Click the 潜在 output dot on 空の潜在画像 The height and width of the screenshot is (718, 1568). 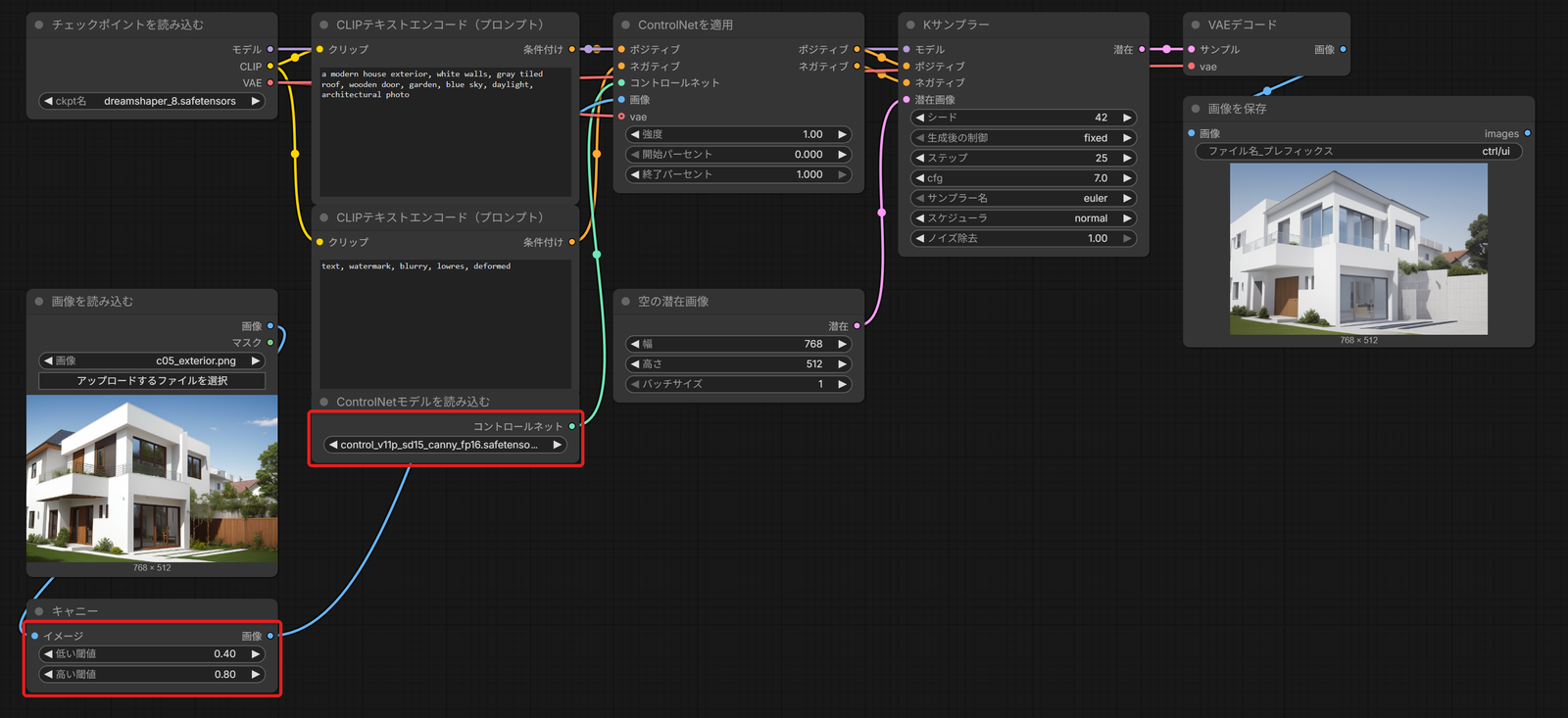click(857, 325)
